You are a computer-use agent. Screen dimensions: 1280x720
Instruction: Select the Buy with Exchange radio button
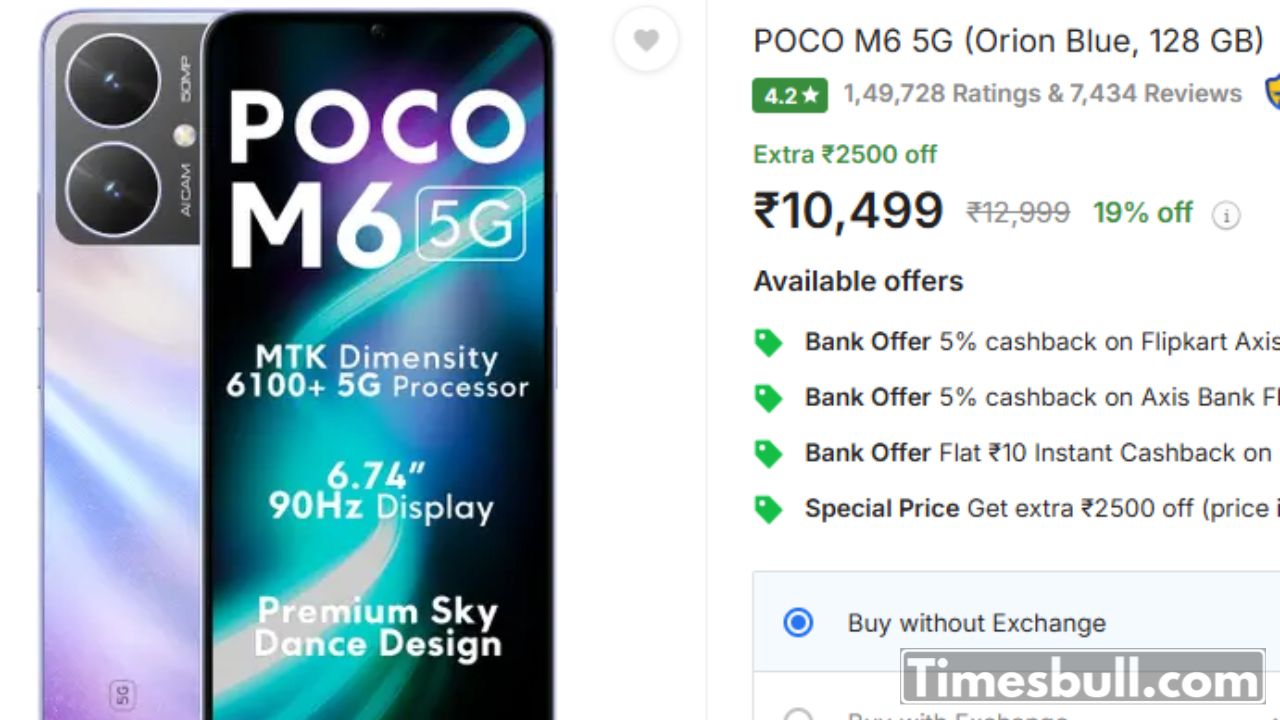point(798,714)
